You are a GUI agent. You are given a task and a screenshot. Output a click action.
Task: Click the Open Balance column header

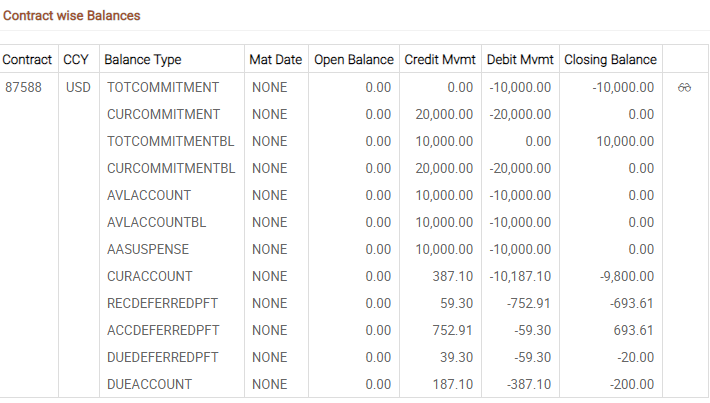click(352, 60)
